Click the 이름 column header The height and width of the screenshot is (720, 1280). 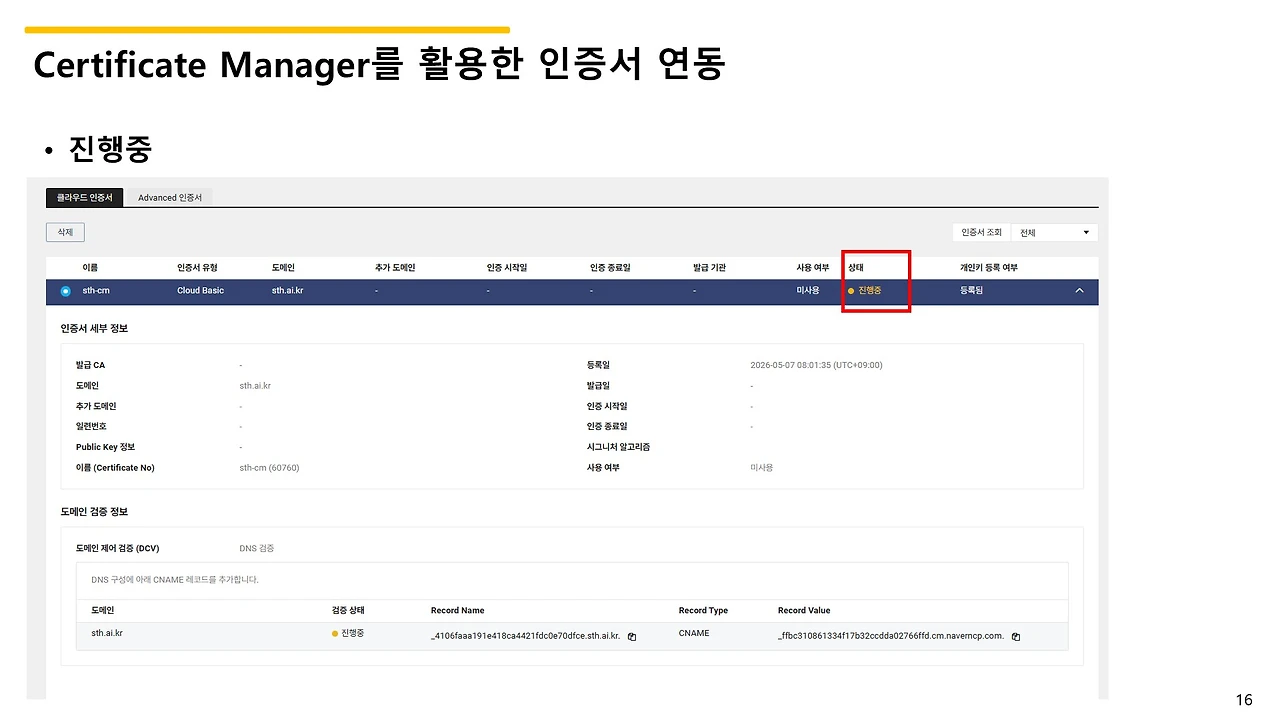[x=90, y=268]
